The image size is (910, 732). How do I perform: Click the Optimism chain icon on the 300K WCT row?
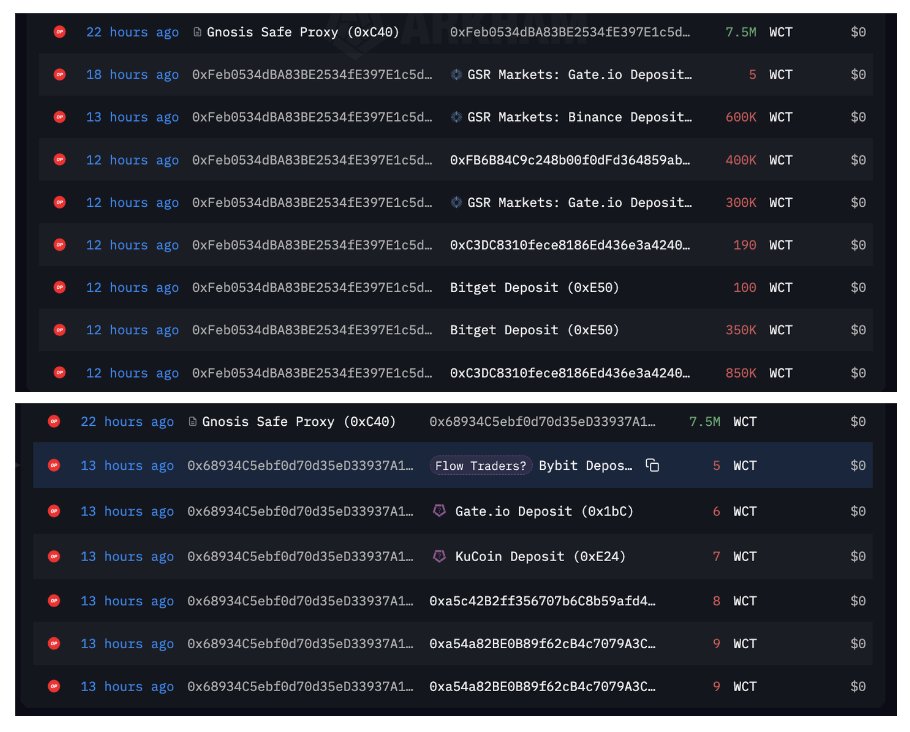(59, 202)
